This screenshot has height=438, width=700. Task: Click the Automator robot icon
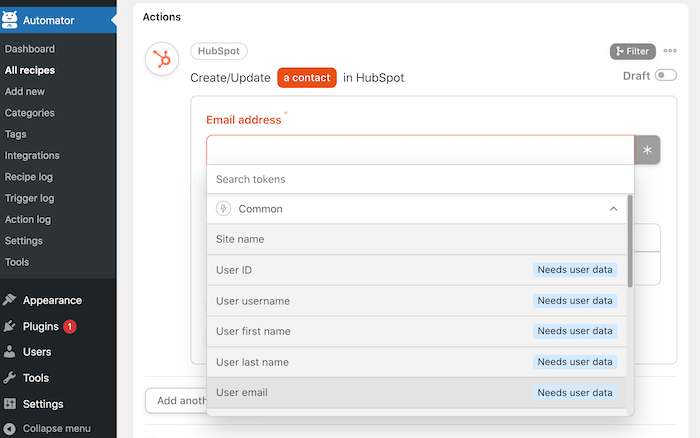click(9, 20)
